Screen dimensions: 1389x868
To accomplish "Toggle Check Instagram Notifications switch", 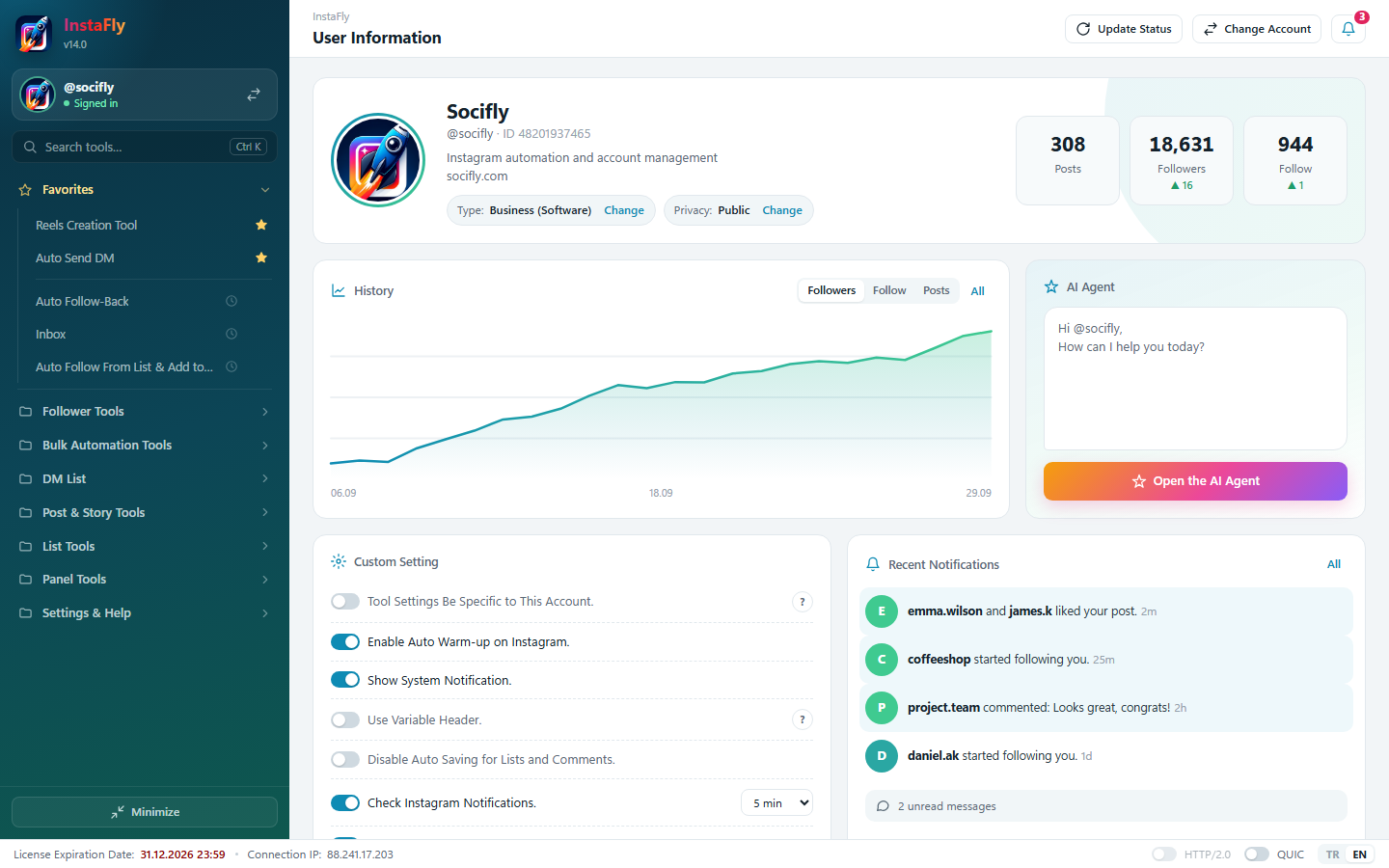I will (345, 803).
